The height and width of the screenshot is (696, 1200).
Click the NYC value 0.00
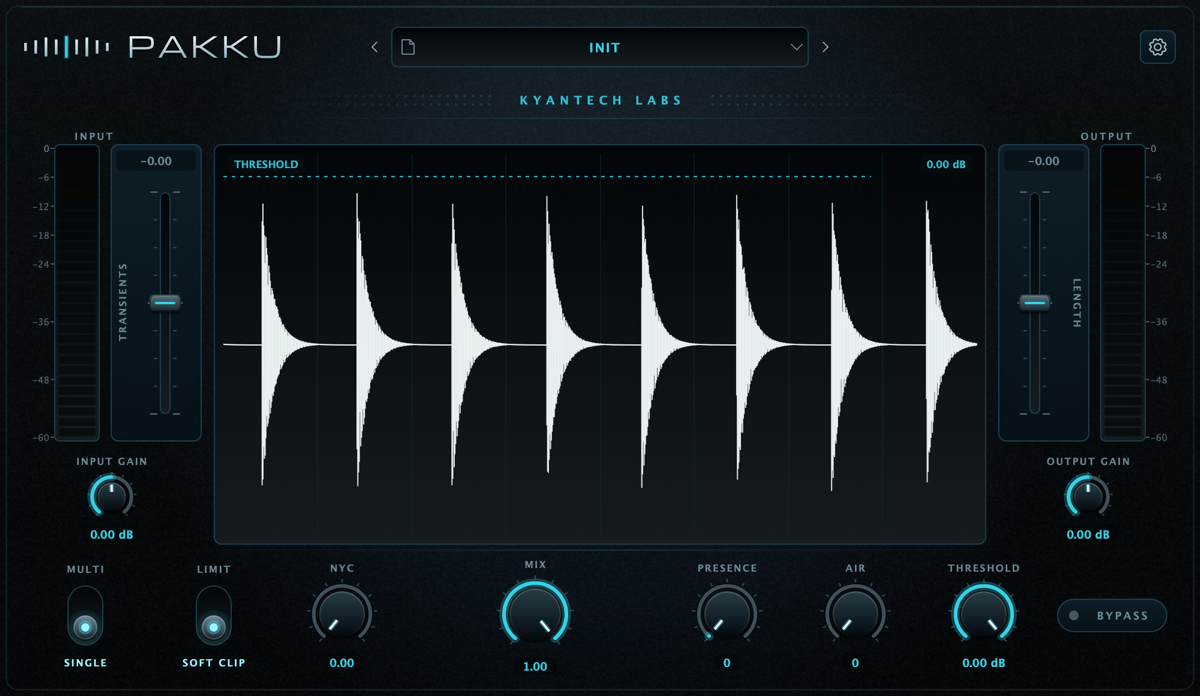[x=342, y=663]
